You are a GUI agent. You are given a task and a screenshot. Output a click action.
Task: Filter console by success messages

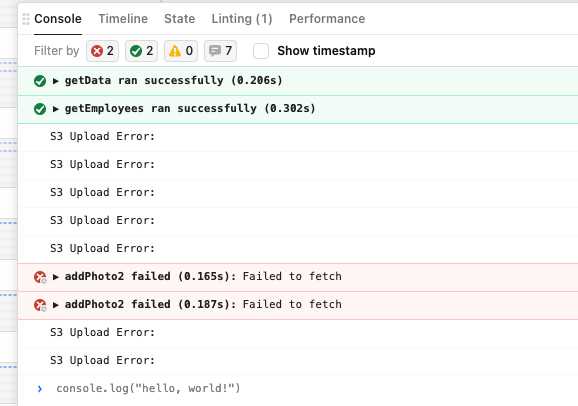(142, 51)
